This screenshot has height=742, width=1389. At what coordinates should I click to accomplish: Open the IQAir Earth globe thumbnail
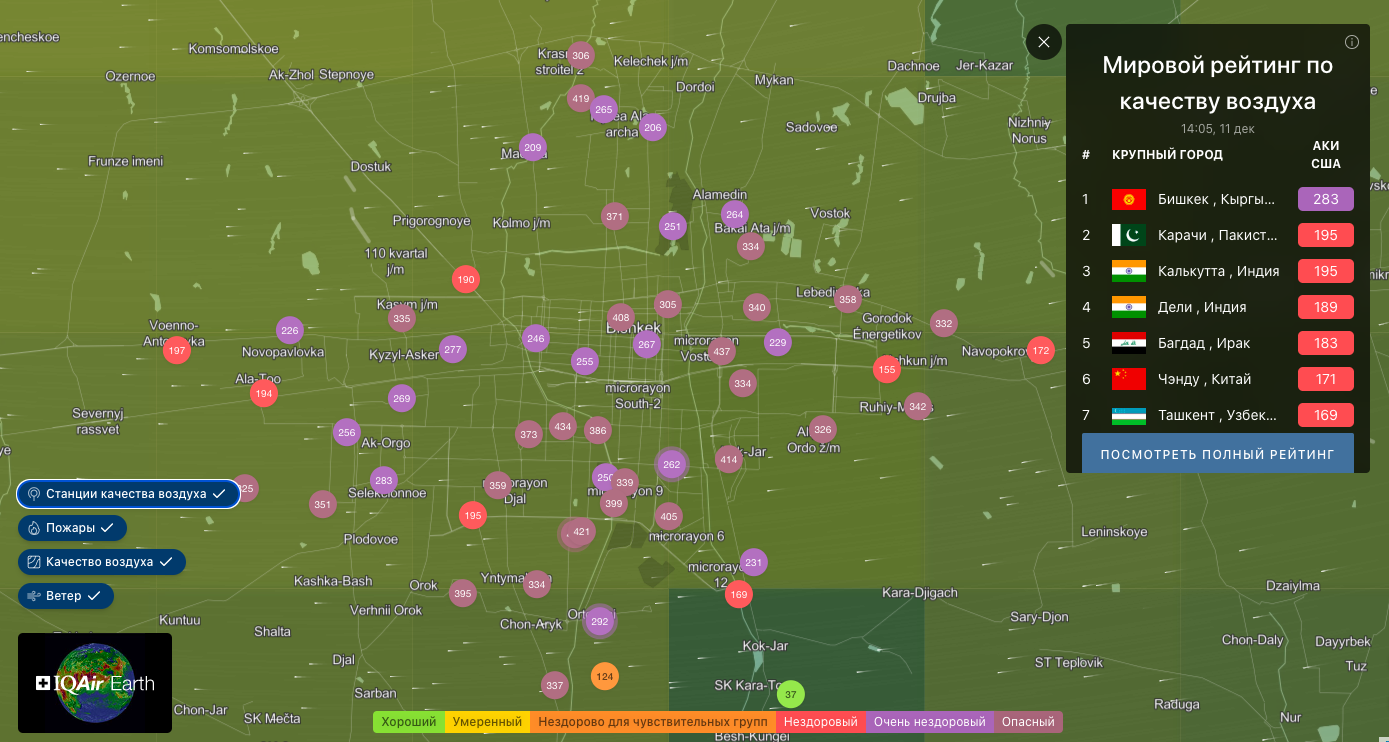95,683
